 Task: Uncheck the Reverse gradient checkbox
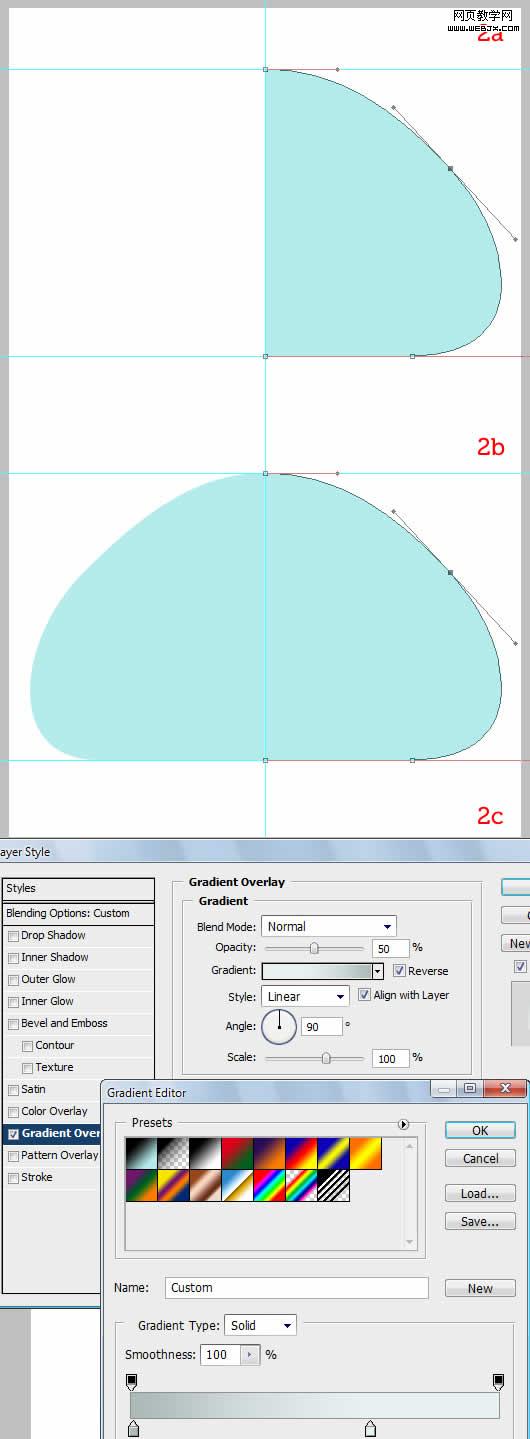(x=399, y=971)
